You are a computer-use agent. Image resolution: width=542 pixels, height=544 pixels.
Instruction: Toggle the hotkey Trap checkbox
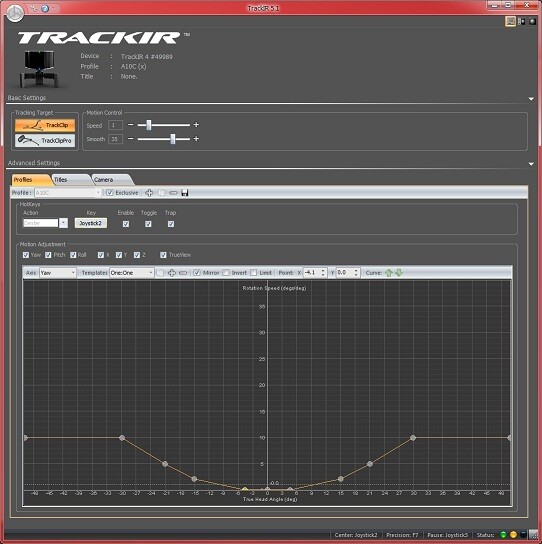[171, 224]
